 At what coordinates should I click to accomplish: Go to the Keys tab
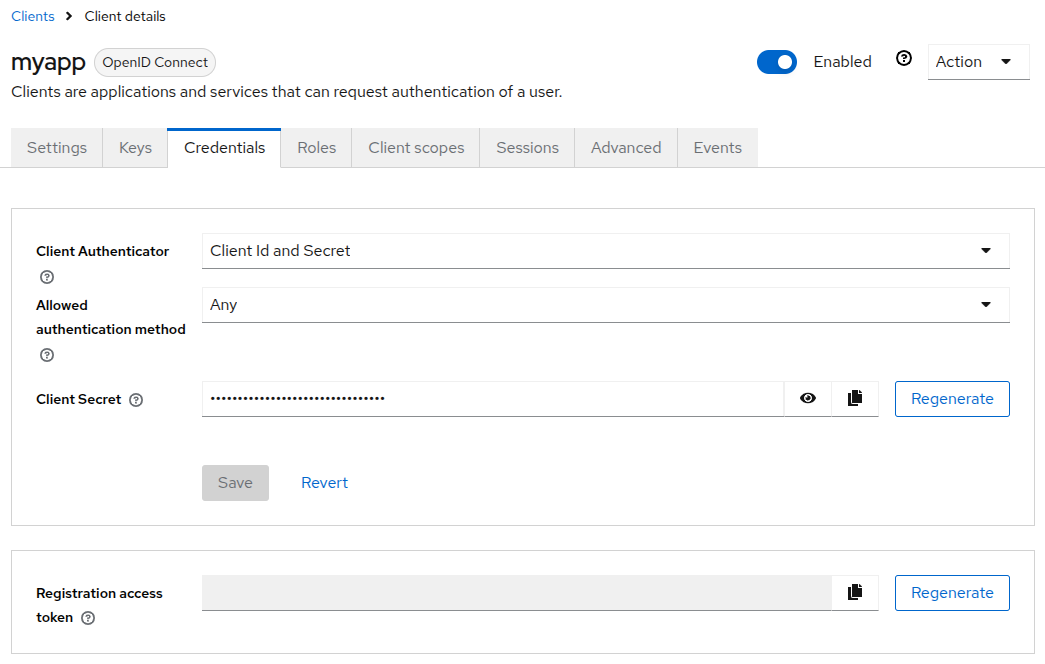(134, 147)
